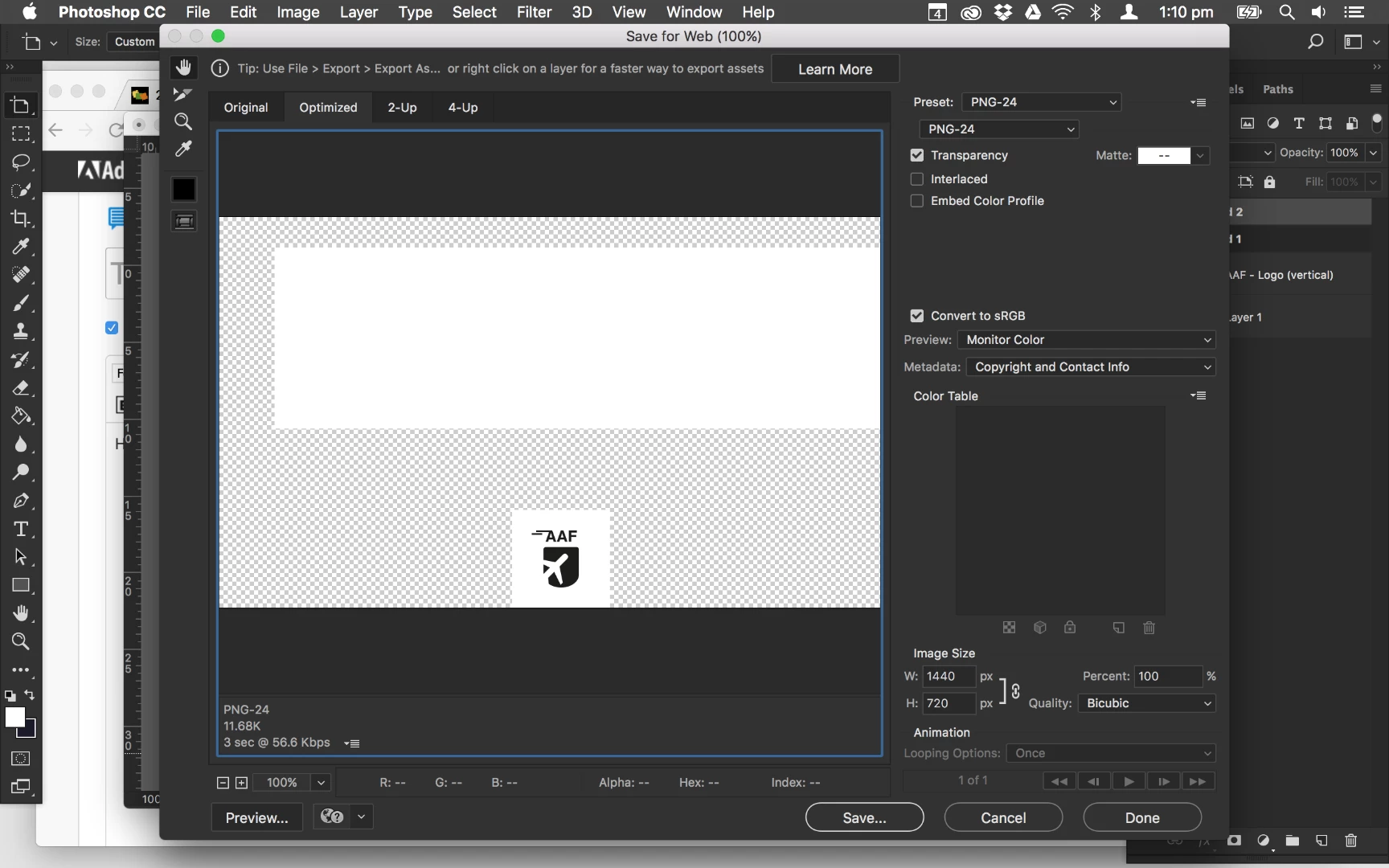Image resolution: width=1389 pixels, height=868 pixels.
Task: Click the Learn More button
Action: click(835, 69)
